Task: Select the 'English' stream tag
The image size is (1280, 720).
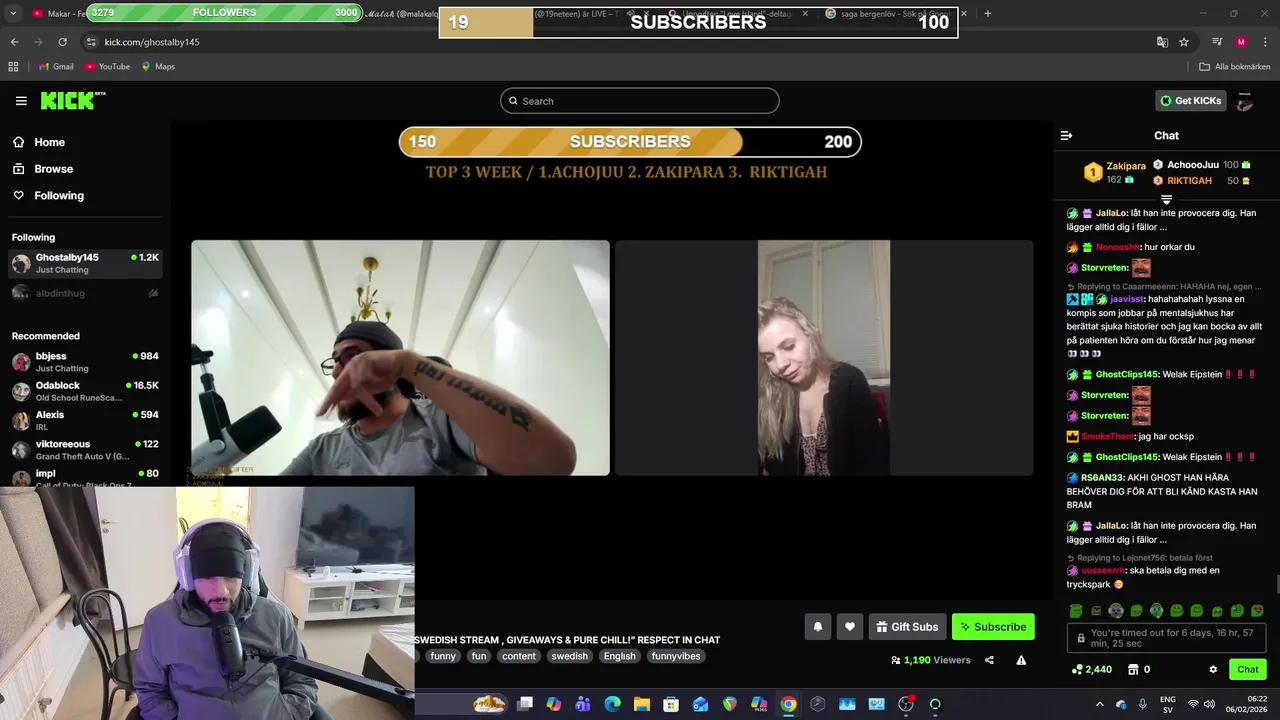Action: [619, 656]
